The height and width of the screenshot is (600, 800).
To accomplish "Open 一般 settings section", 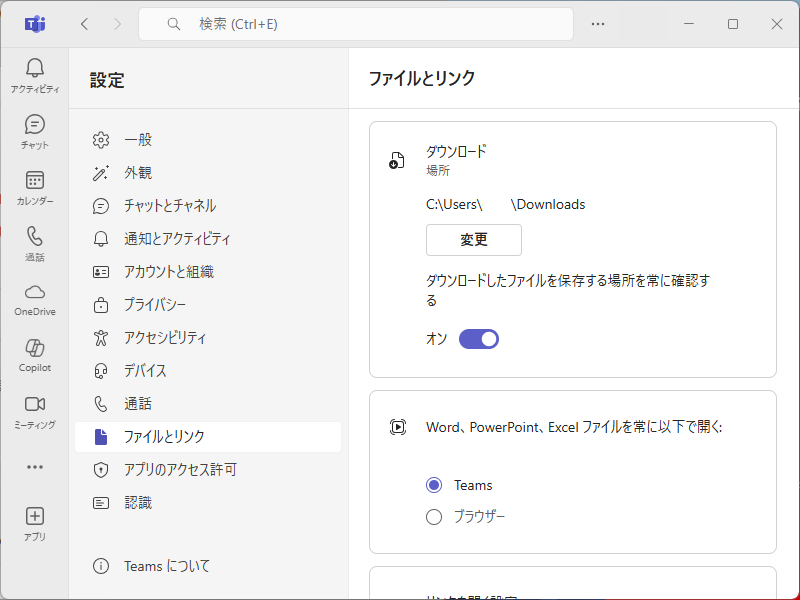I will point(138,140).
